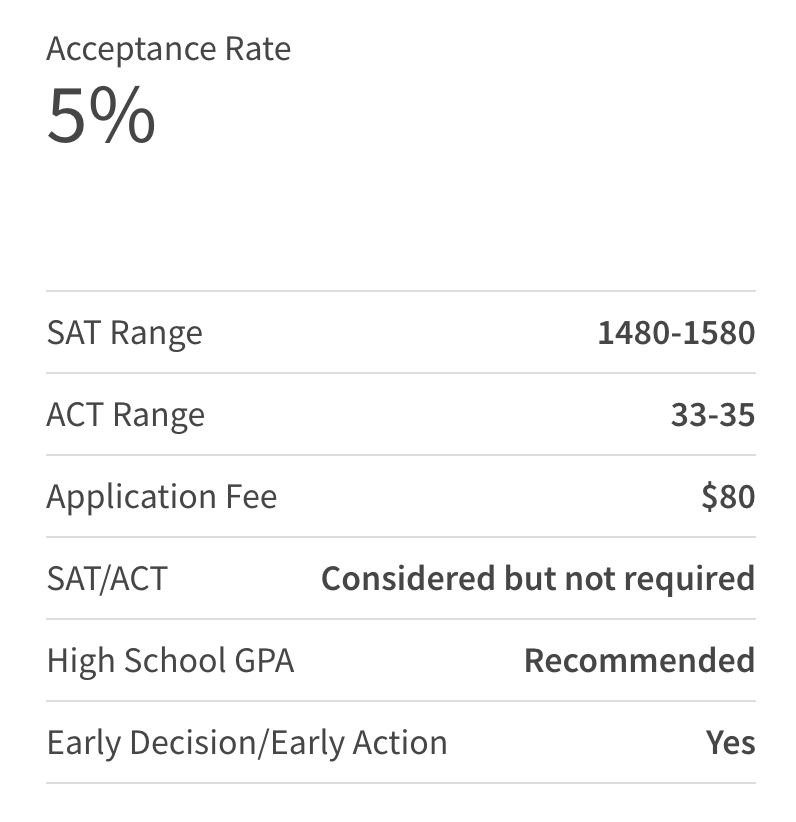This screenshot has width=796, height=822.
Task: Click the ACT Range label
Action: click(x=126, y=415)
